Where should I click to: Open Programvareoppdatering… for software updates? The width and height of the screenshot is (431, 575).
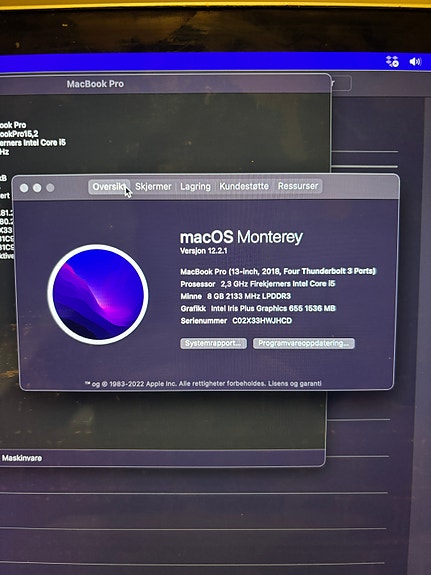click(304, 343)
